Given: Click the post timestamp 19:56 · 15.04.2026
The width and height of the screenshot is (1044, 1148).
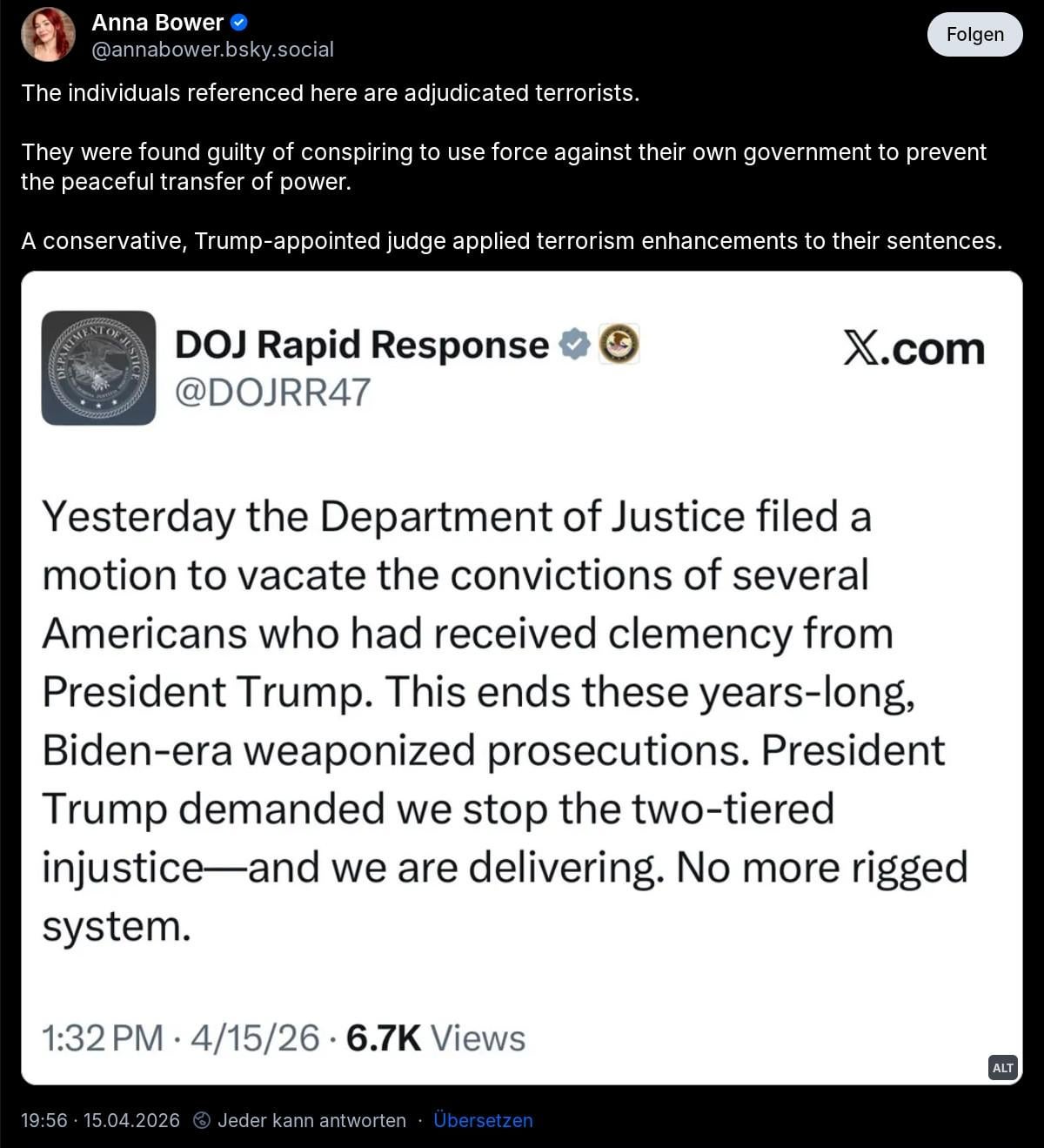Looking at the screenshot, I should (x=100, y=1120).
